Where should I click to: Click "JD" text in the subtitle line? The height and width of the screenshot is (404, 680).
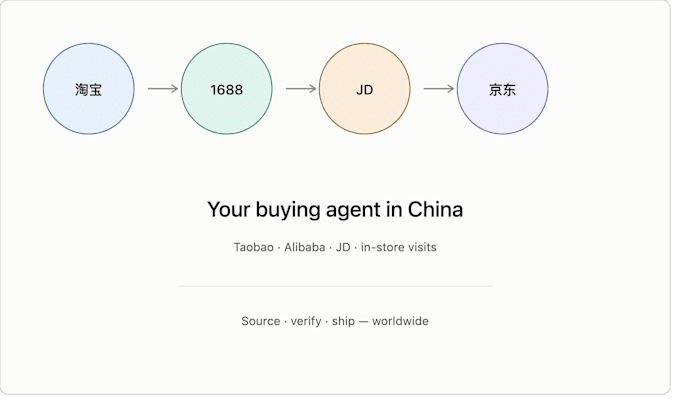(x=343, y=247)
